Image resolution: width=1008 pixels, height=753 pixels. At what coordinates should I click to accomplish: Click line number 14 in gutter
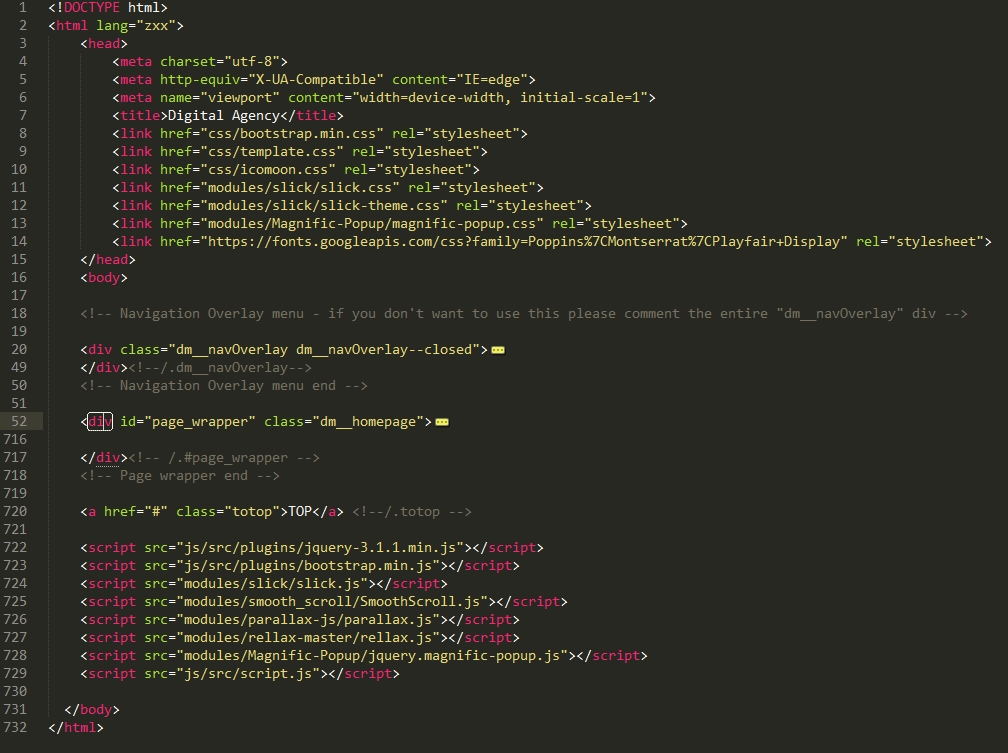(19, 241)
